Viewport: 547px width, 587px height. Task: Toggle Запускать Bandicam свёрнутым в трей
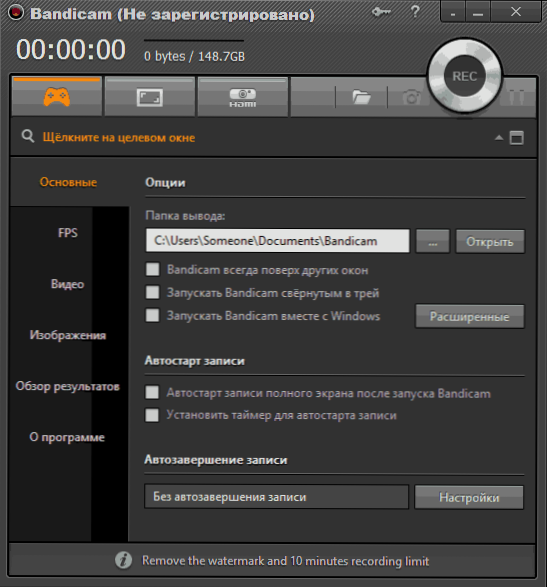coord(152,292)
